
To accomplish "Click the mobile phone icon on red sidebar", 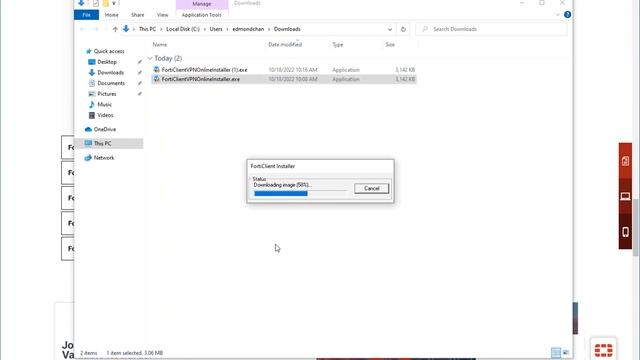I will pyautogui.click(x=625, y=232).
